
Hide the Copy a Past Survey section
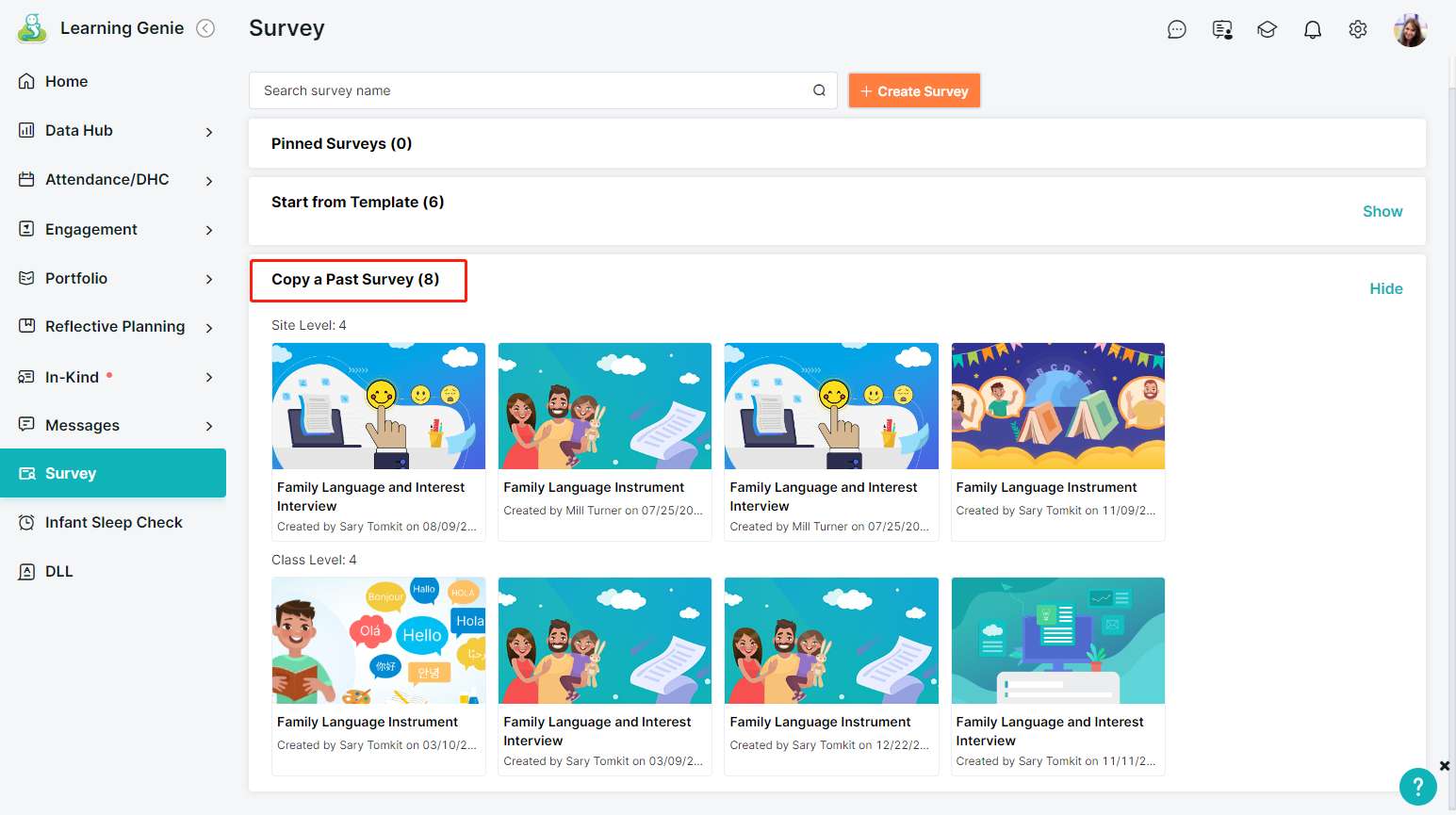[x=1385, y=288]
